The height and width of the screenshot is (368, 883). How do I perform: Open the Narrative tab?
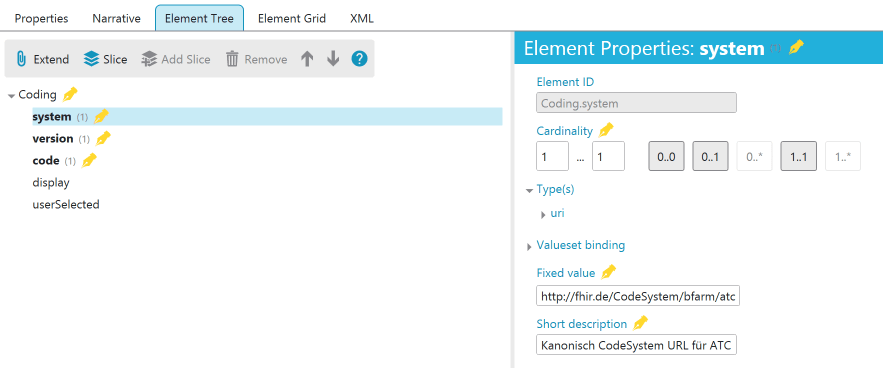[116, 19]
